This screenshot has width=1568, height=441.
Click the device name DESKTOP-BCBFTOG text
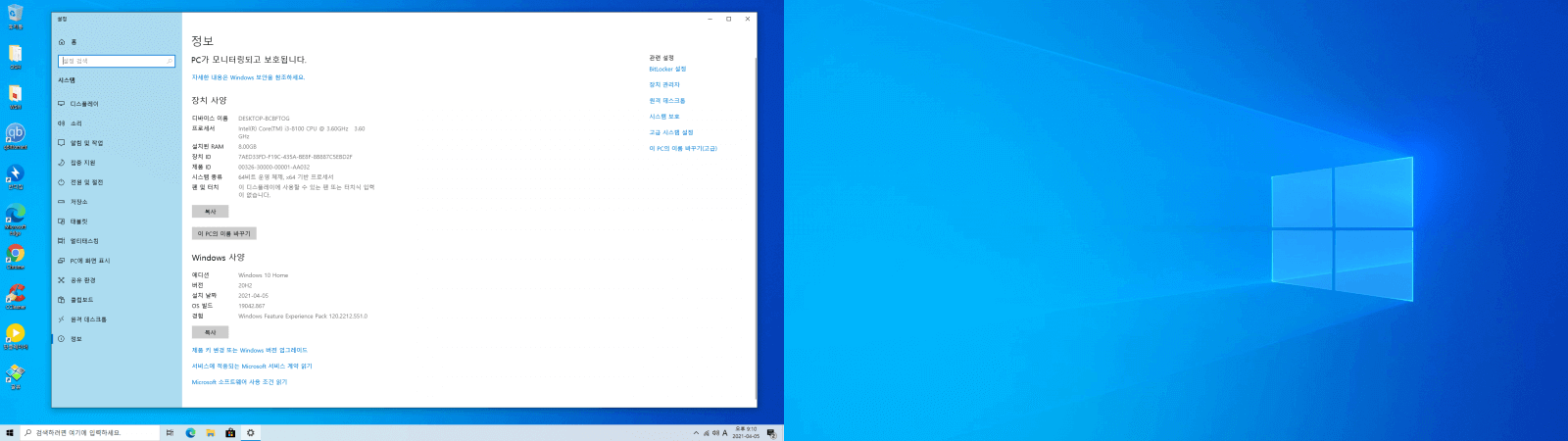coord(264,119)
